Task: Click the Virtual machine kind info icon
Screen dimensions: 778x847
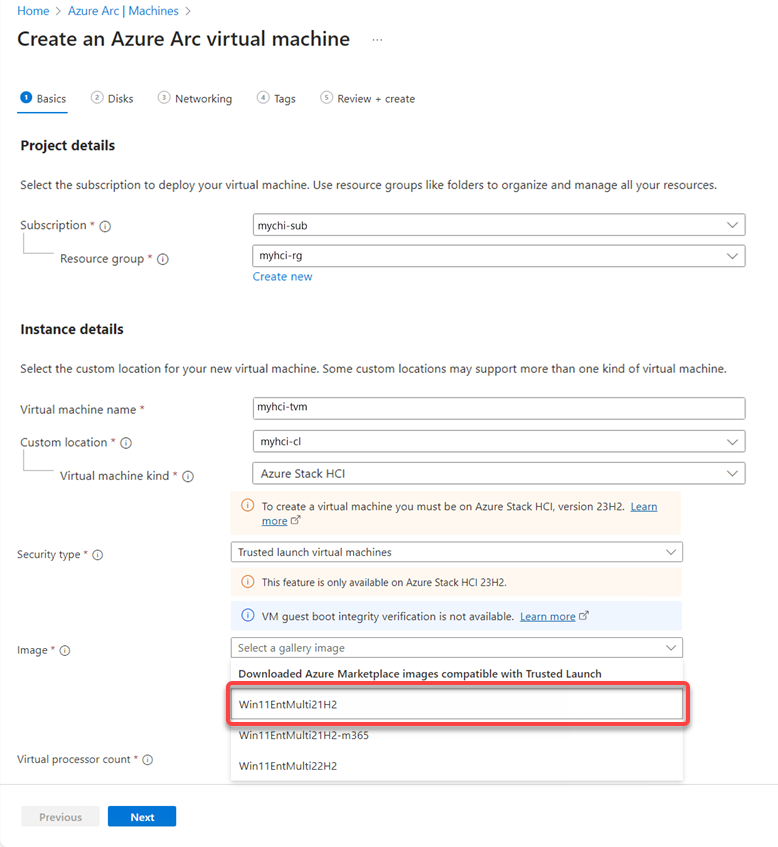Action: [188, 476]
